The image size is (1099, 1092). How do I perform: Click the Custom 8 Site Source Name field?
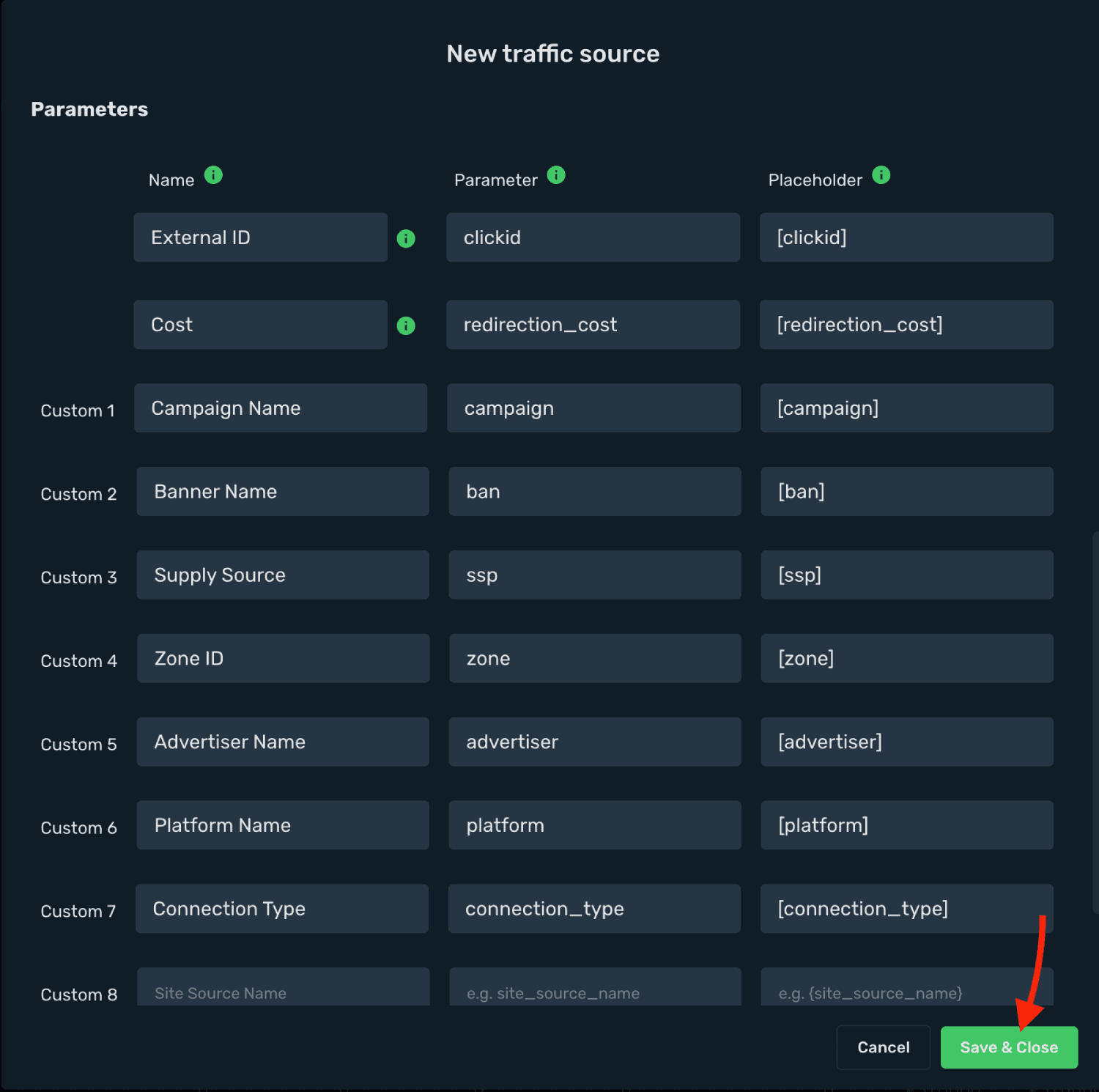pos(283,987)
